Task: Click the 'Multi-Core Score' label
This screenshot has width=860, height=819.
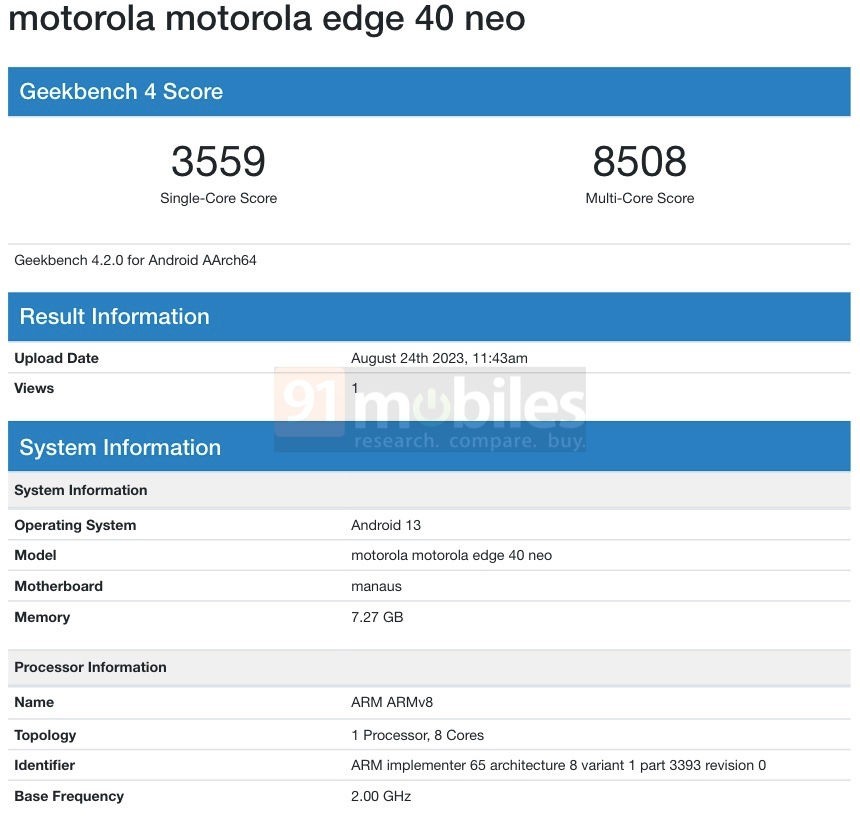Action: click(x=639, y=198)
